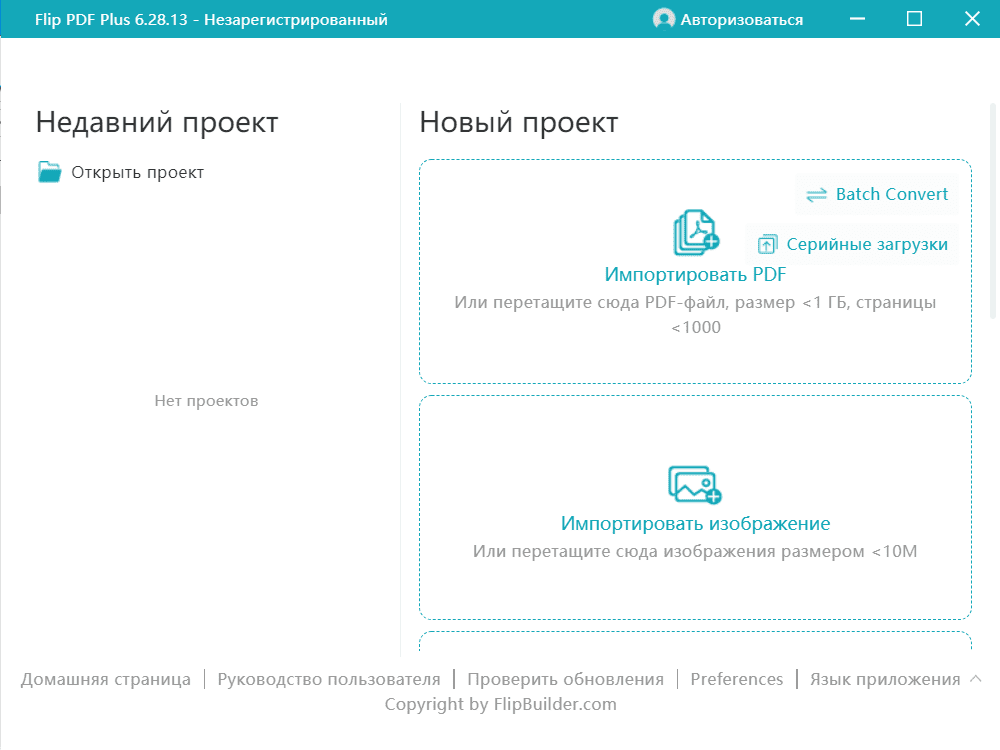Screen dimensions: 1000x750
Task: Minimize the Flip PDF Plus window
Action: tap(858, 19)
